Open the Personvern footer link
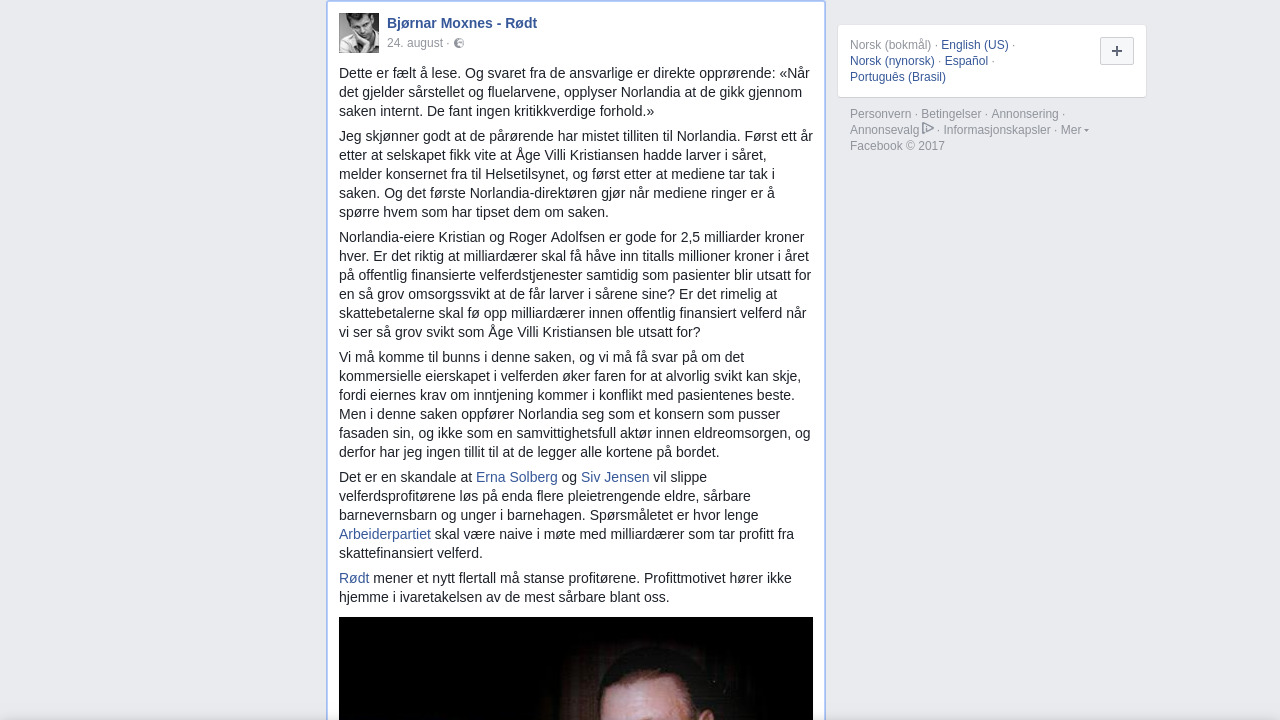 point(881,114)
